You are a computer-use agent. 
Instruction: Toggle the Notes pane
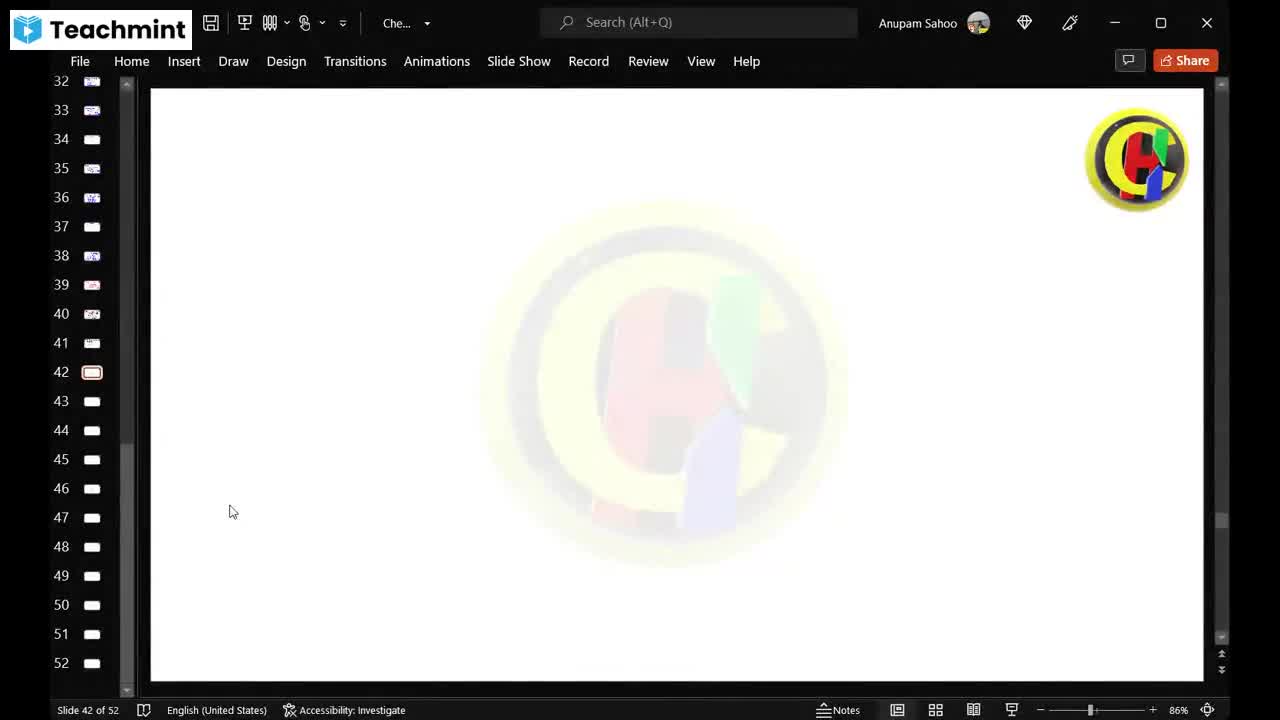point(838,710)
